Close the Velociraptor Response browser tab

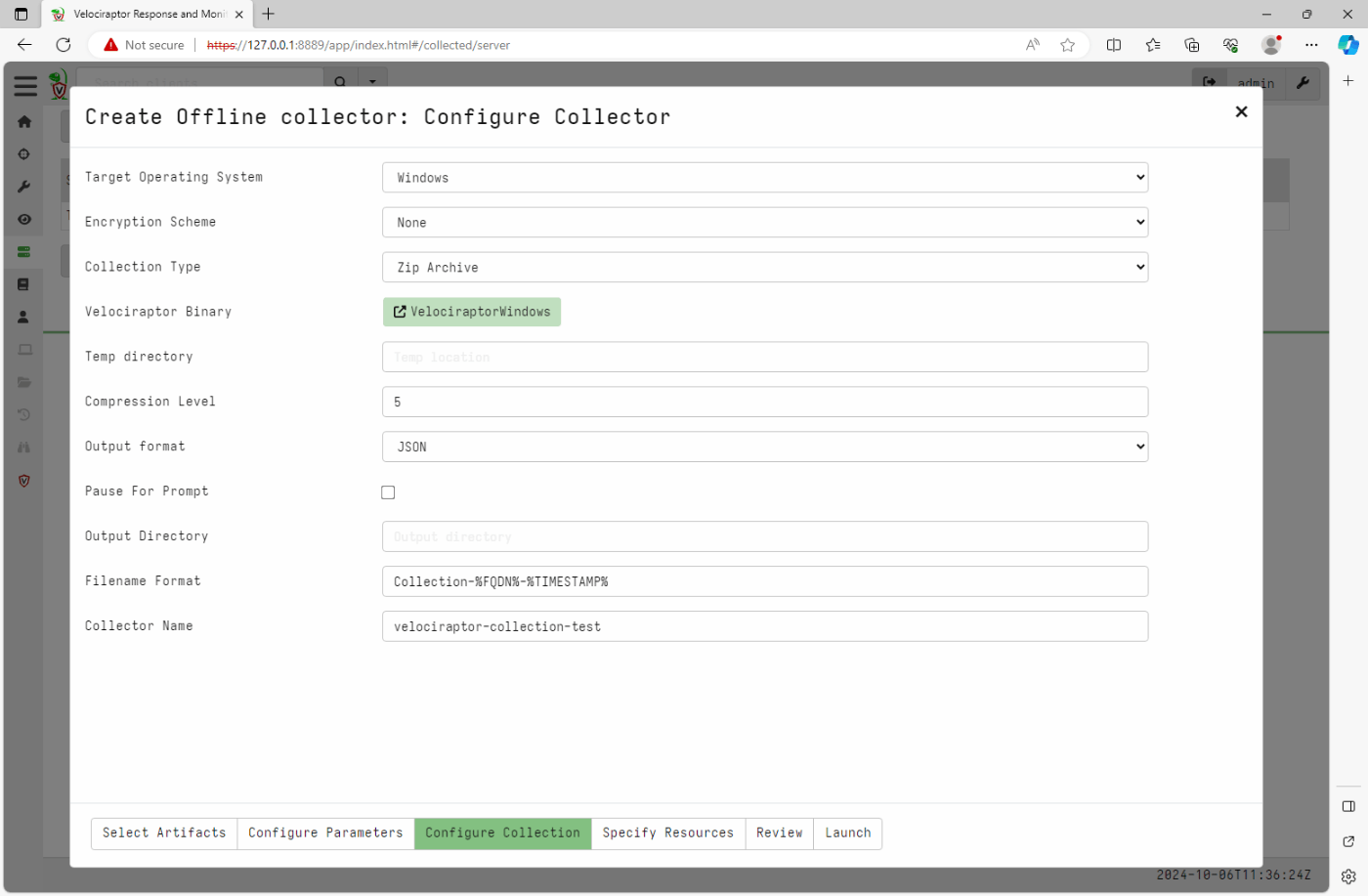(239, 15)
